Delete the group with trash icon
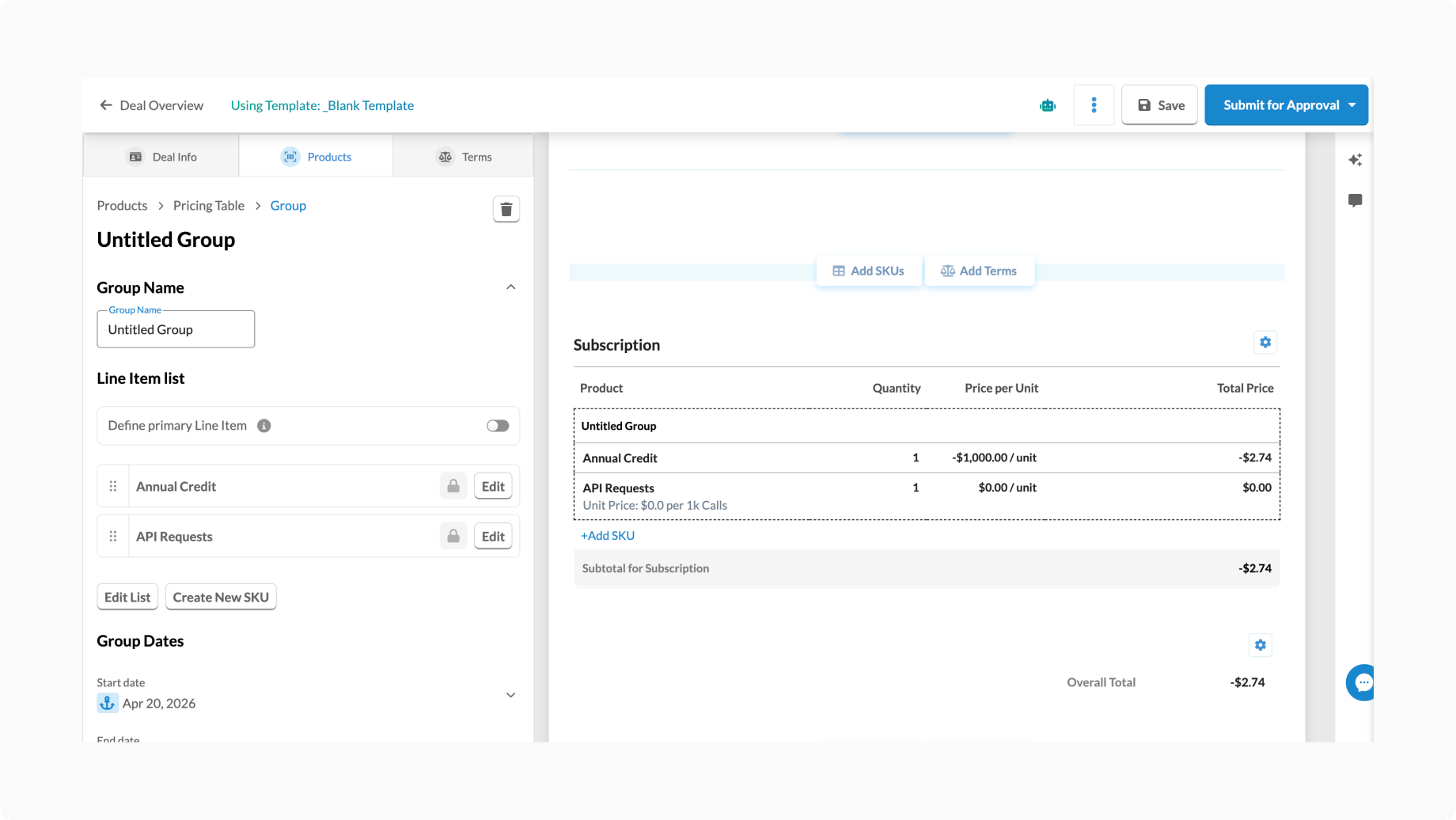Viewport: 1456px width, 820px height. pyautogui.click(x=506, y=210)
